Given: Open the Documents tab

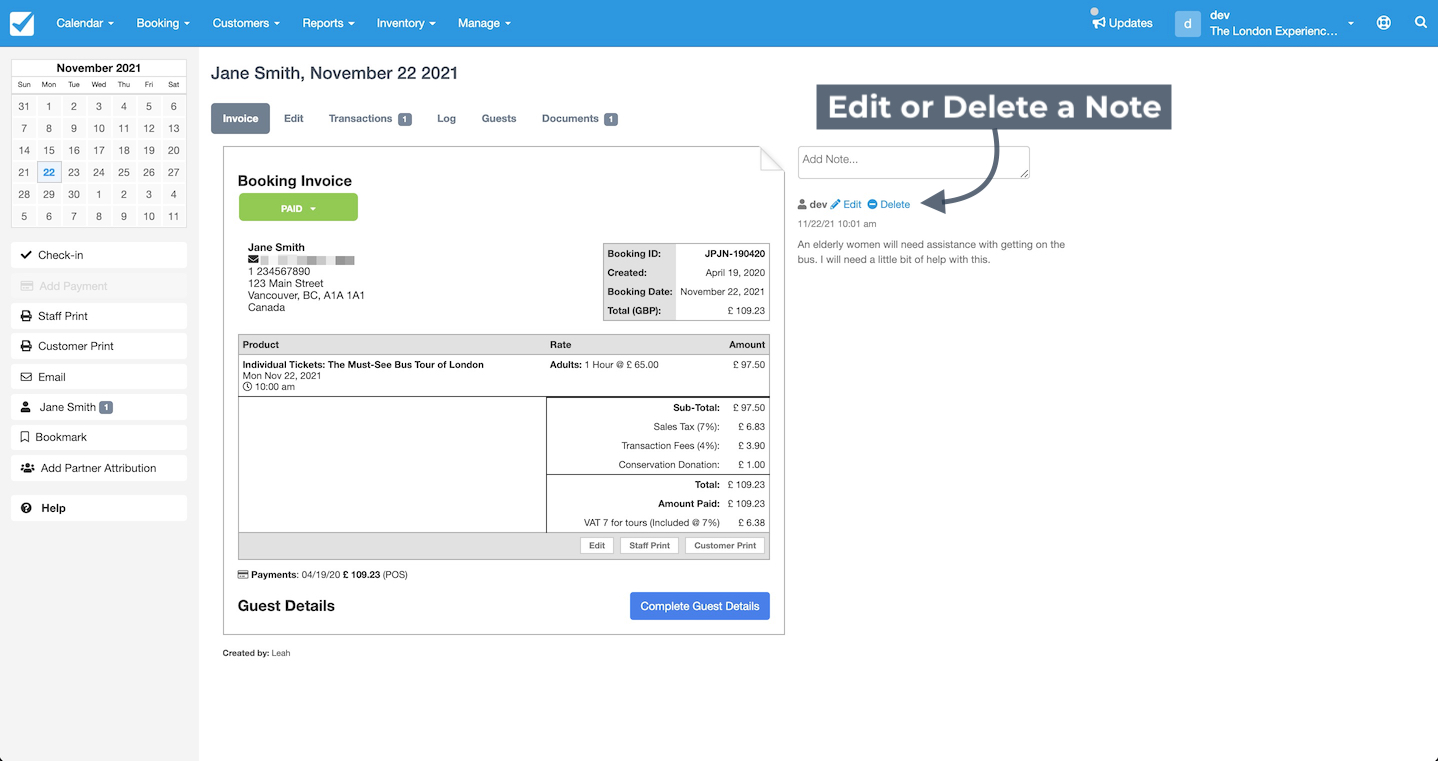Looking at the screenshot, I should tap(579, 118).
